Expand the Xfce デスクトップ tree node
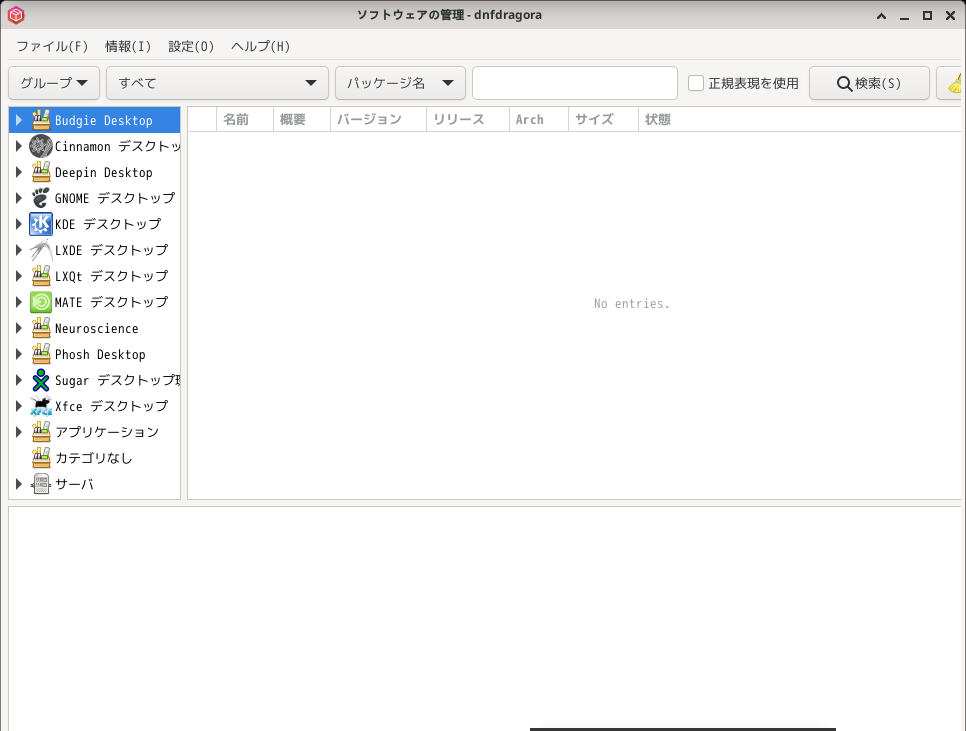 pyautogui.click(x=18, y=406)
